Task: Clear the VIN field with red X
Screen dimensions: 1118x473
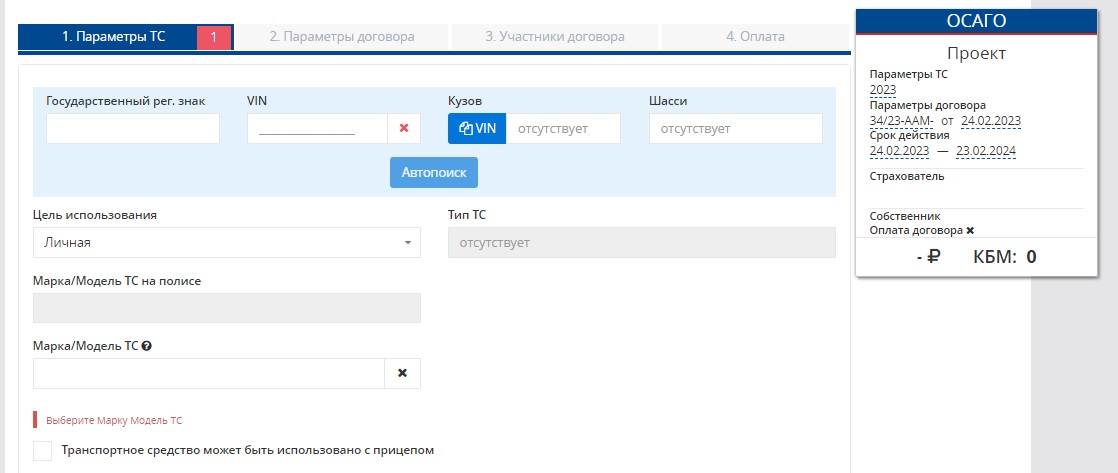Action: 404,128
